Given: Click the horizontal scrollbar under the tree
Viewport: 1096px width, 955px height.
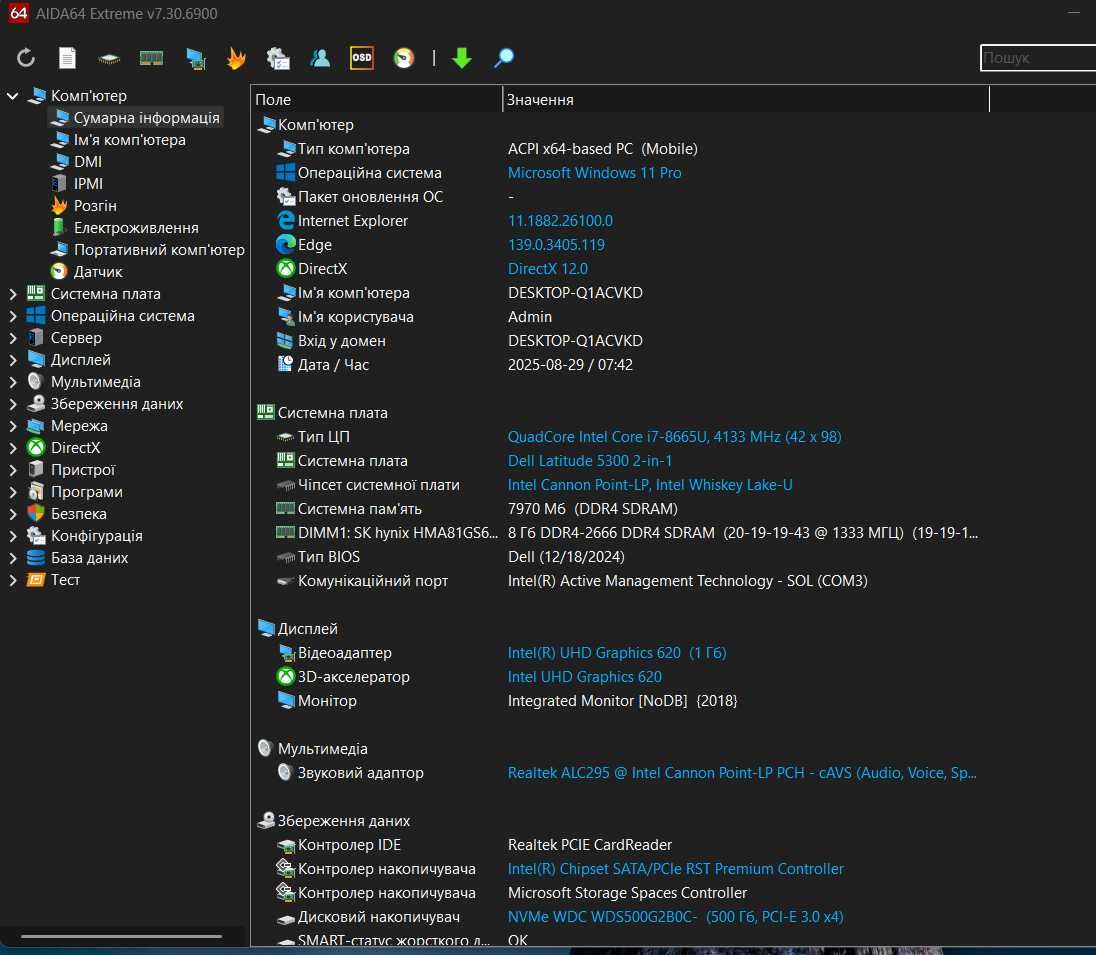Looking at the screenshot, I should point(121,936).
